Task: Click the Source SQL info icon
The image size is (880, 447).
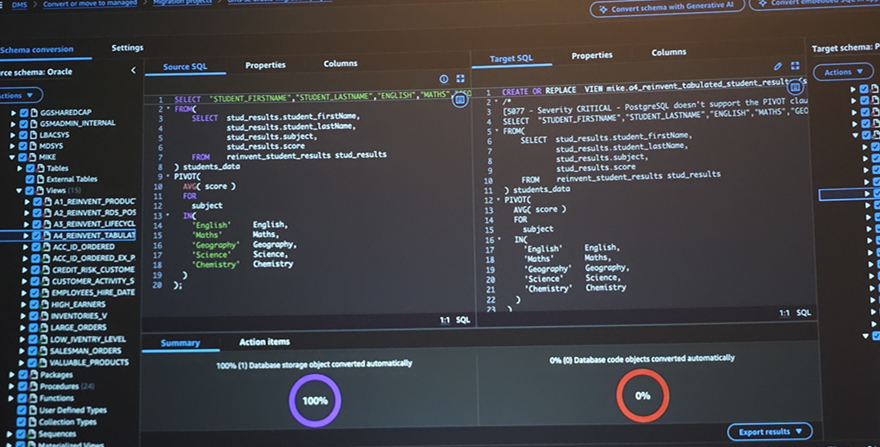Action: point(444,79)
